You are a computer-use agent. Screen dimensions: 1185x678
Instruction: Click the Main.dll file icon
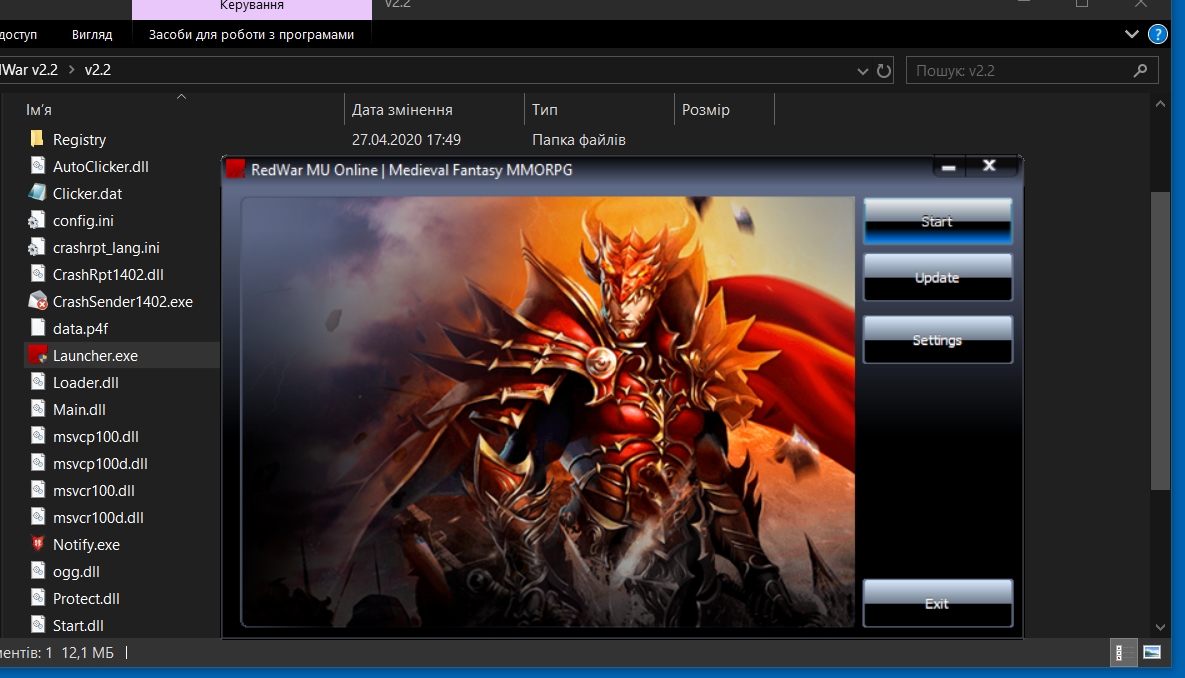[37, 409]
